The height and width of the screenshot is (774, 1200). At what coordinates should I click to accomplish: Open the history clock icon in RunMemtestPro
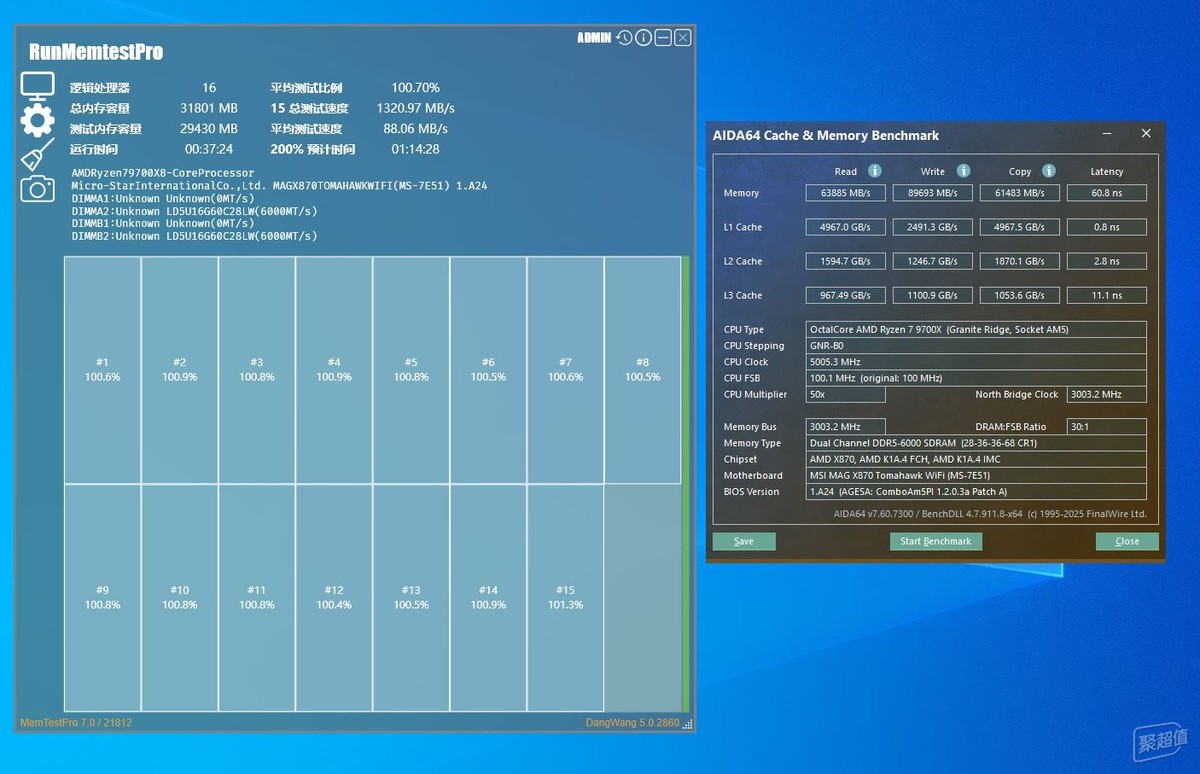click(624, 38)
